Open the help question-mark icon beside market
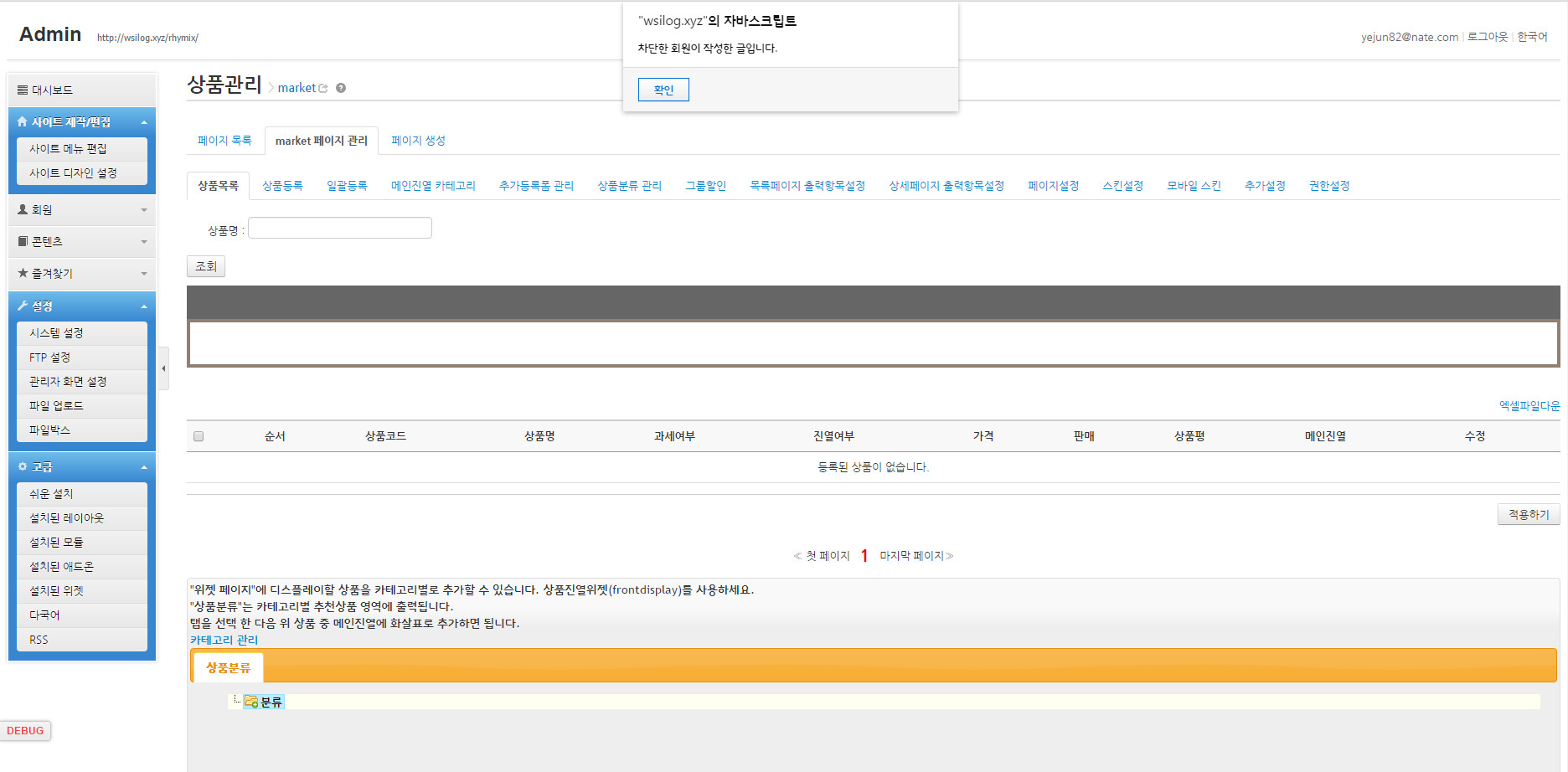 (x=341, y=88)
